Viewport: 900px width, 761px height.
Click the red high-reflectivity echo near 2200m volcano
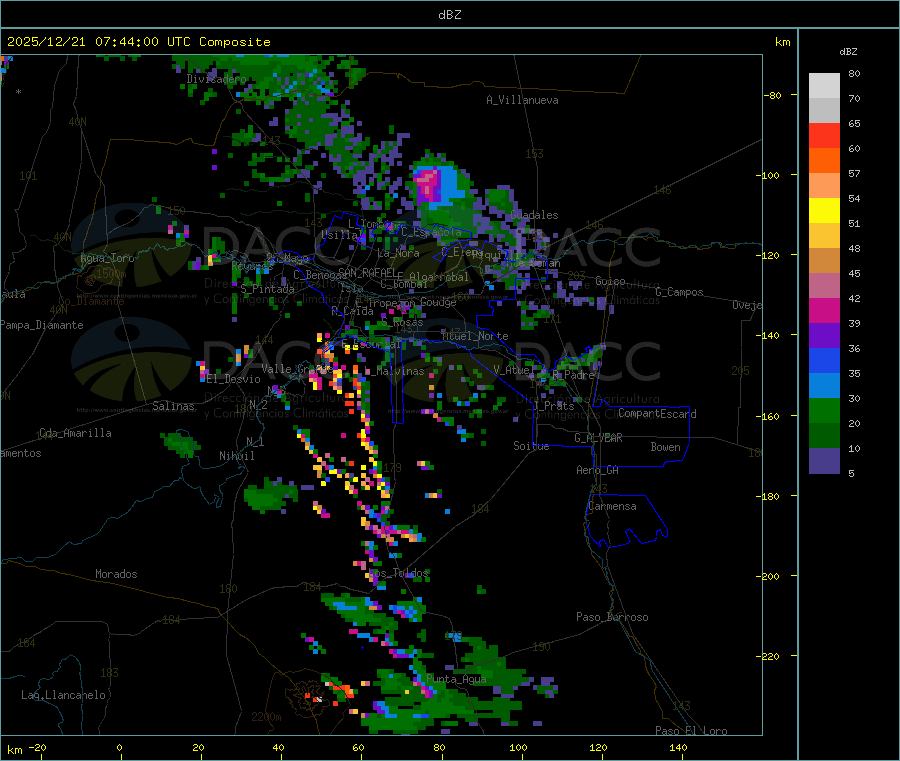tap(343, 689)
